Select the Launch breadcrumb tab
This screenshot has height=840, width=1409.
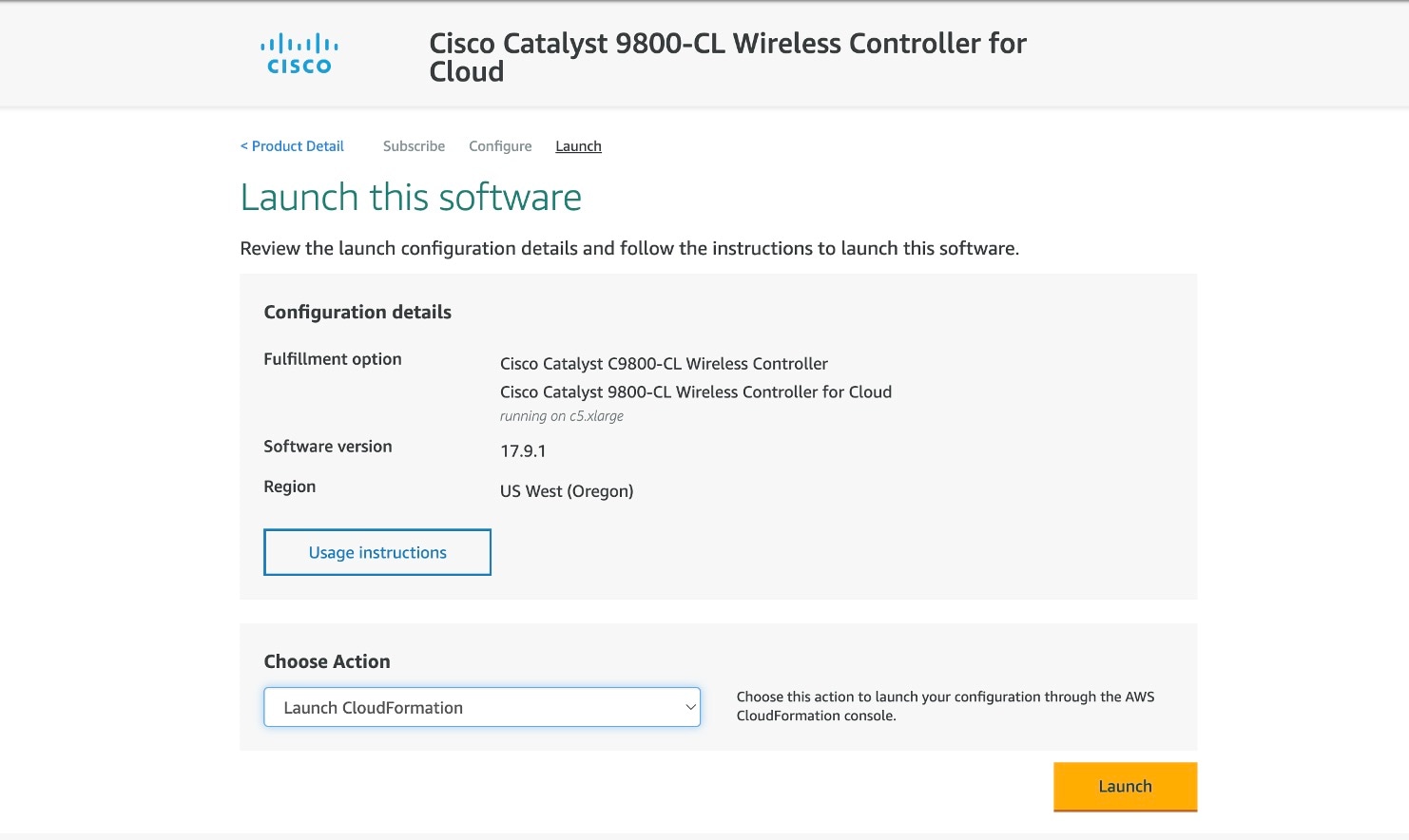[578, 146]
